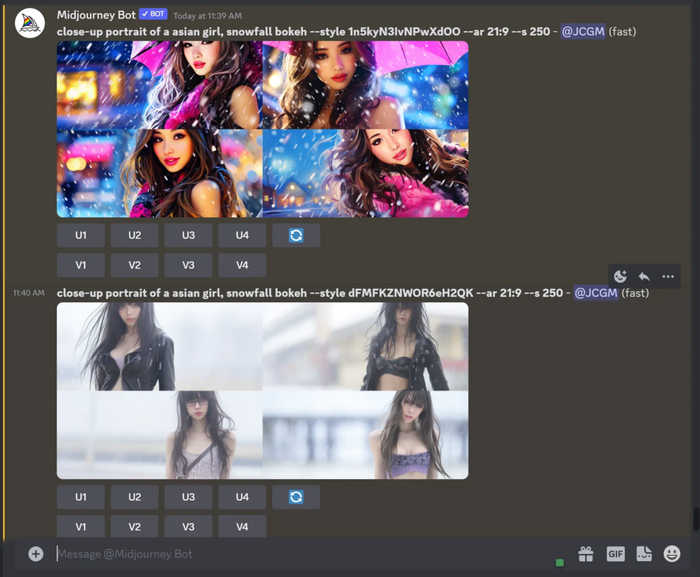
Task: Click @JCGM mention in second message
Action: coord(596,293)
